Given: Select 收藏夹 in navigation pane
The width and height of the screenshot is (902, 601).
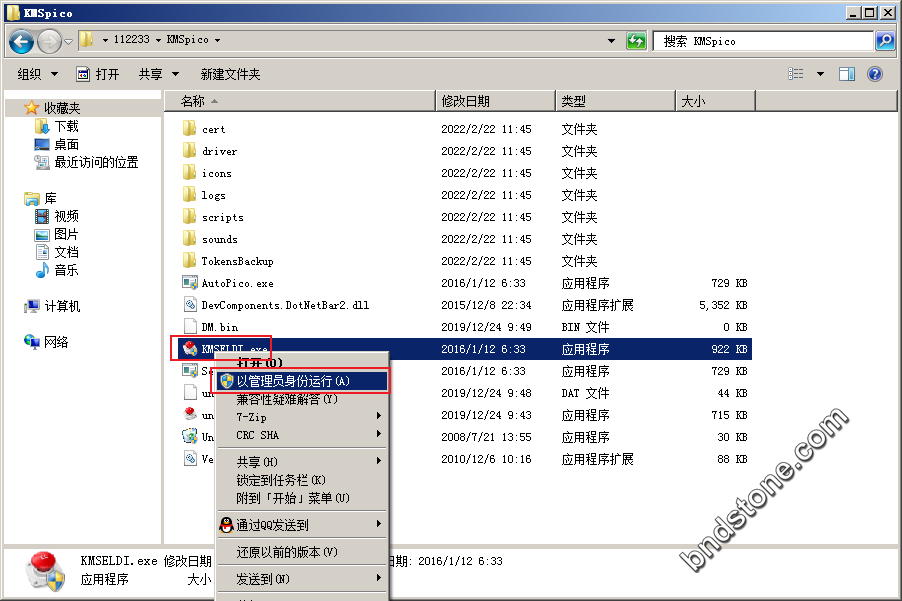Looking at the screenshot, I should coord(62,108).
